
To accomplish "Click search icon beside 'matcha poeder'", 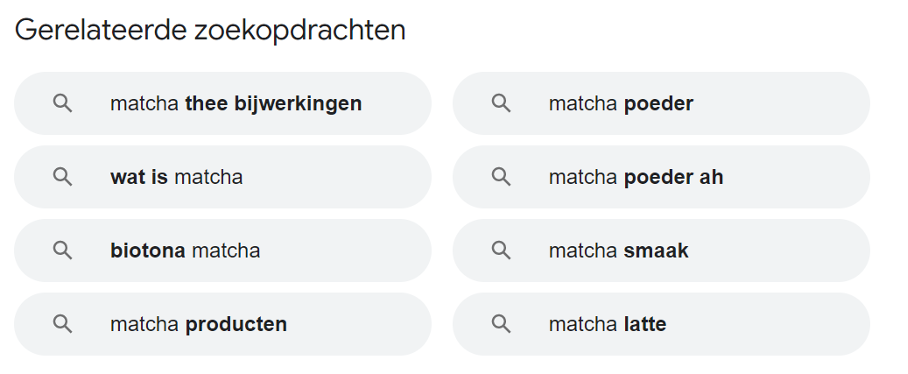I will pos(501,104).
